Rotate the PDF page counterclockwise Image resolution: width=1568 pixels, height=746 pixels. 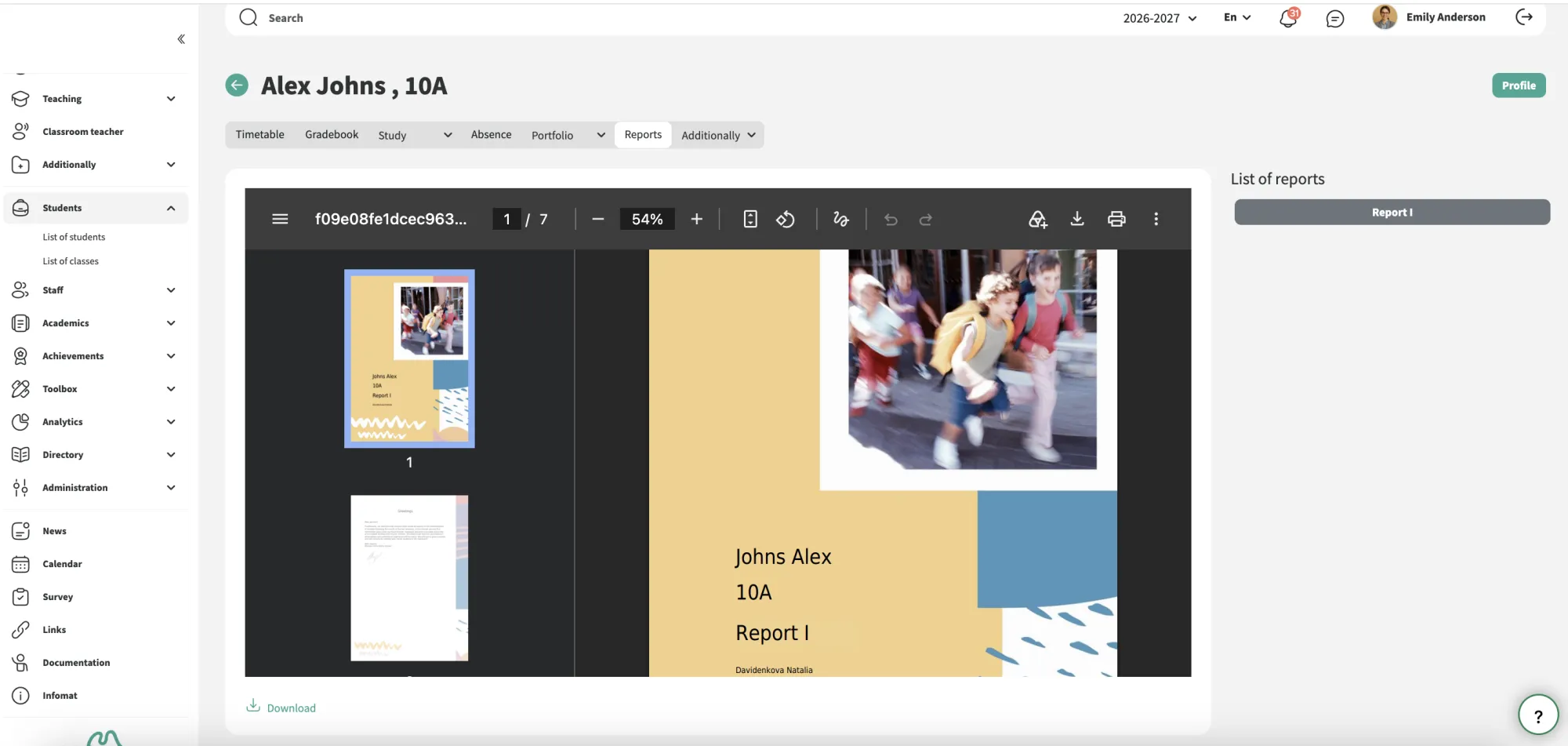pyautogui.click(x=786, y=219)
